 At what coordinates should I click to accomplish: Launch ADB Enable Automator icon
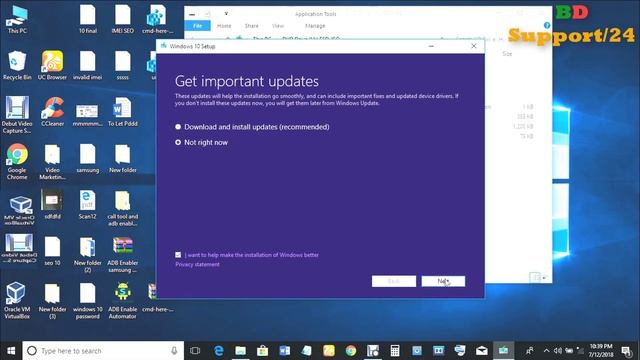pyautogui.click(x=122, y=301)
